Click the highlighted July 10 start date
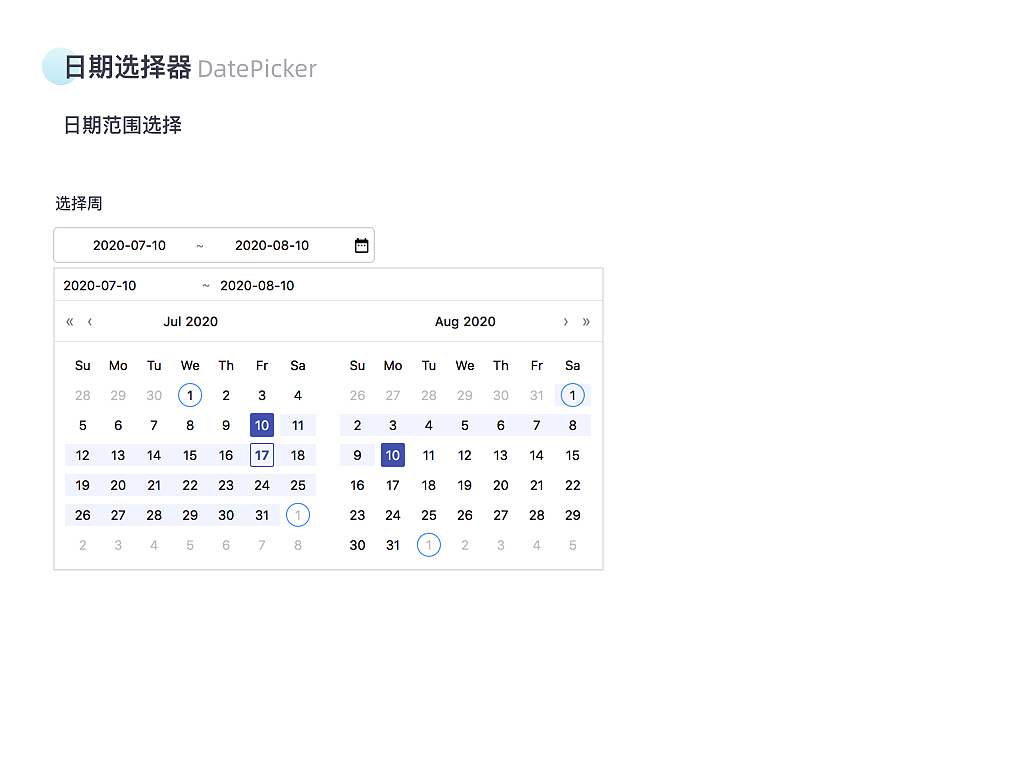The width and height of the screenshot is (1024, 768). (262, 425)
